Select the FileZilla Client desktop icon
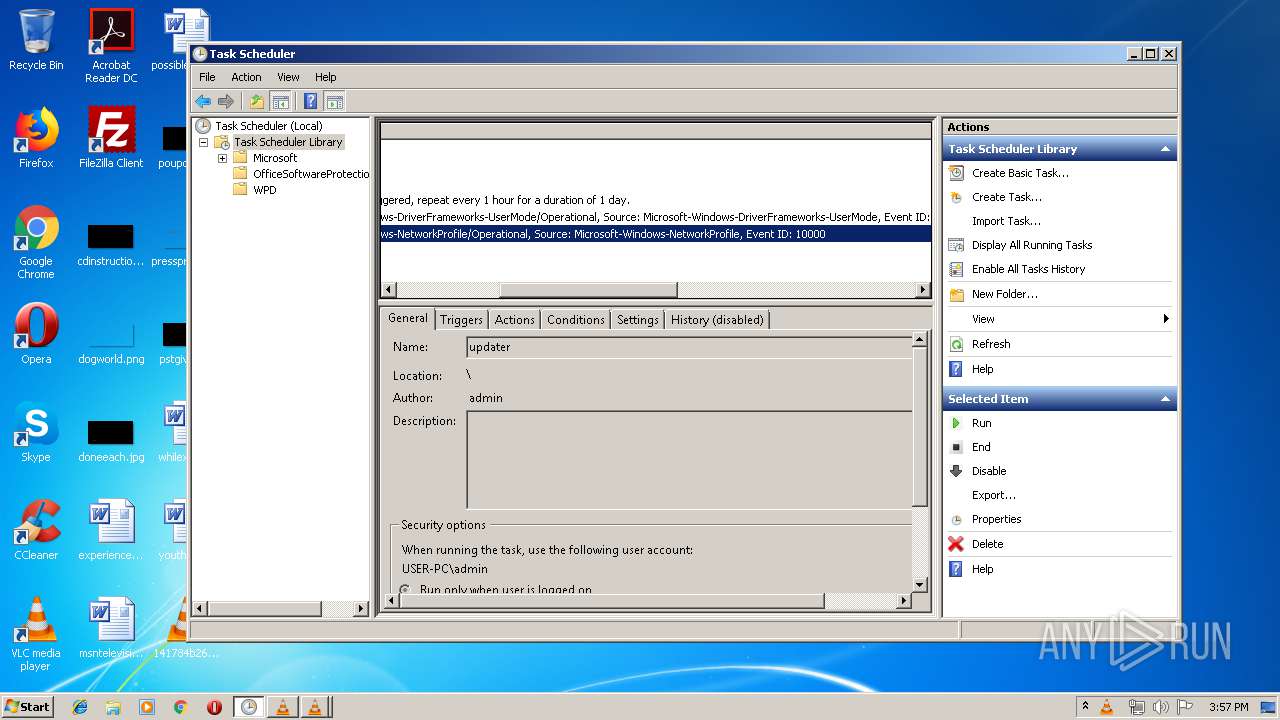Image resolution: width=1280 pixels, height=720 pixels. [x=111, y=137]
